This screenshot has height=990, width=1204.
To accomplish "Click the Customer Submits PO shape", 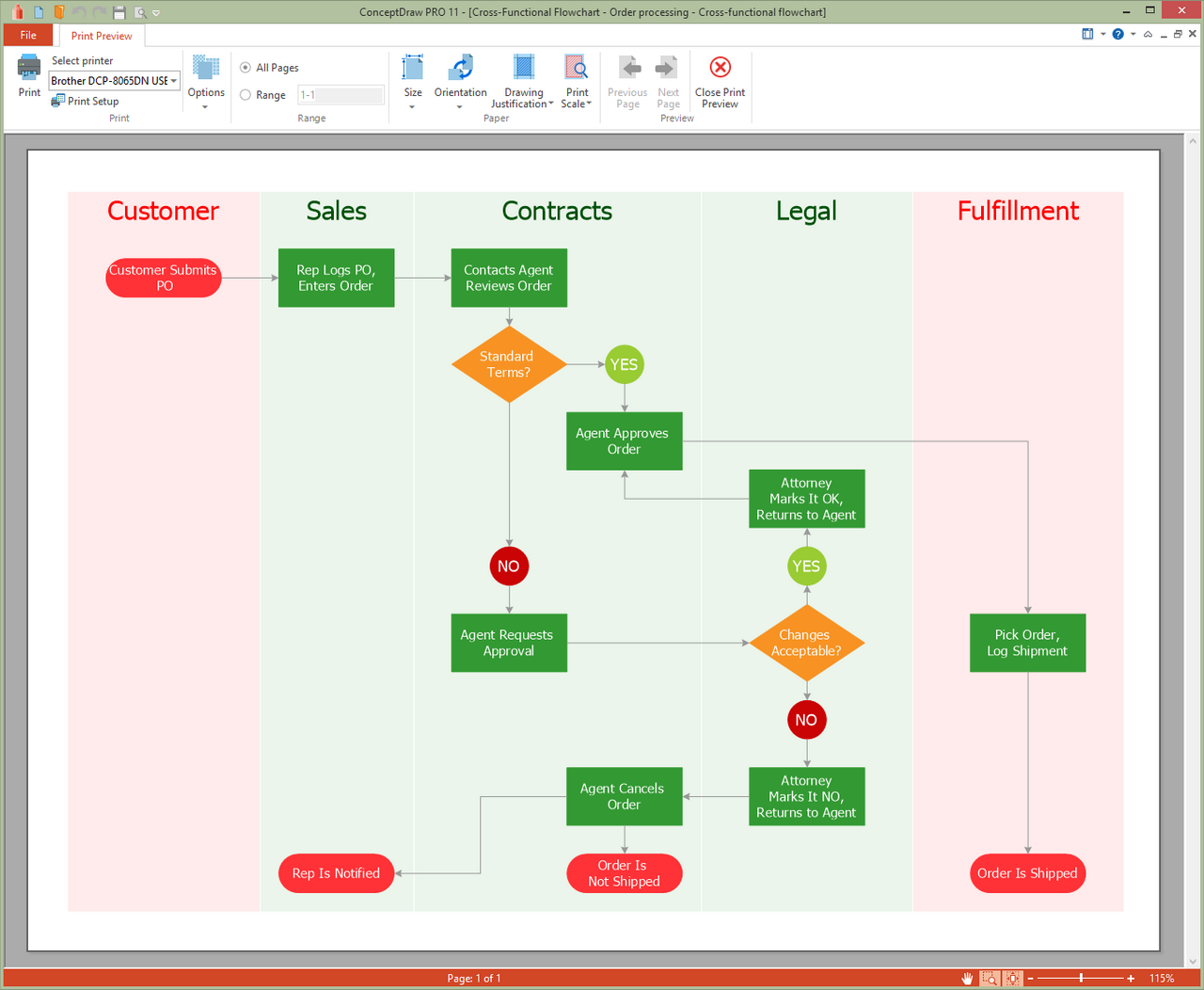I will coord(164,278).
